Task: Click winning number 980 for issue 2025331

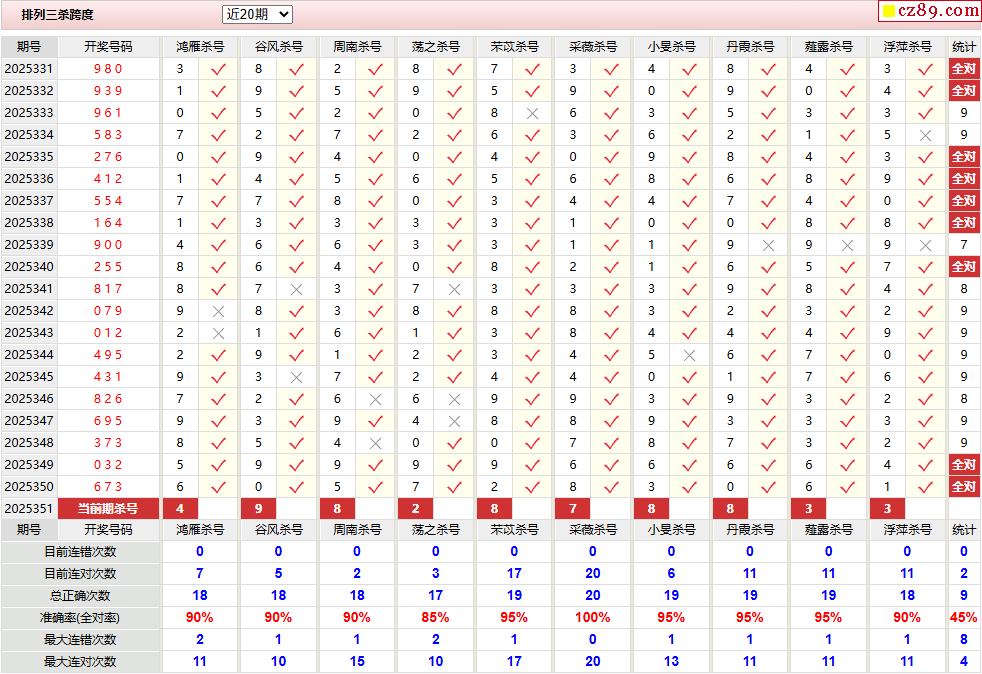Action: (x=108, y=69)
